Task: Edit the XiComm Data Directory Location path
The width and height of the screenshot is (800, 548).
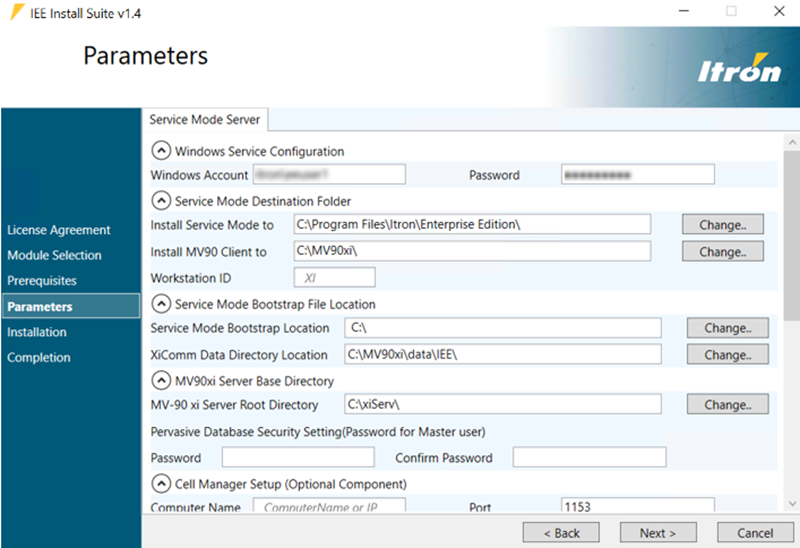Action: 503,354
